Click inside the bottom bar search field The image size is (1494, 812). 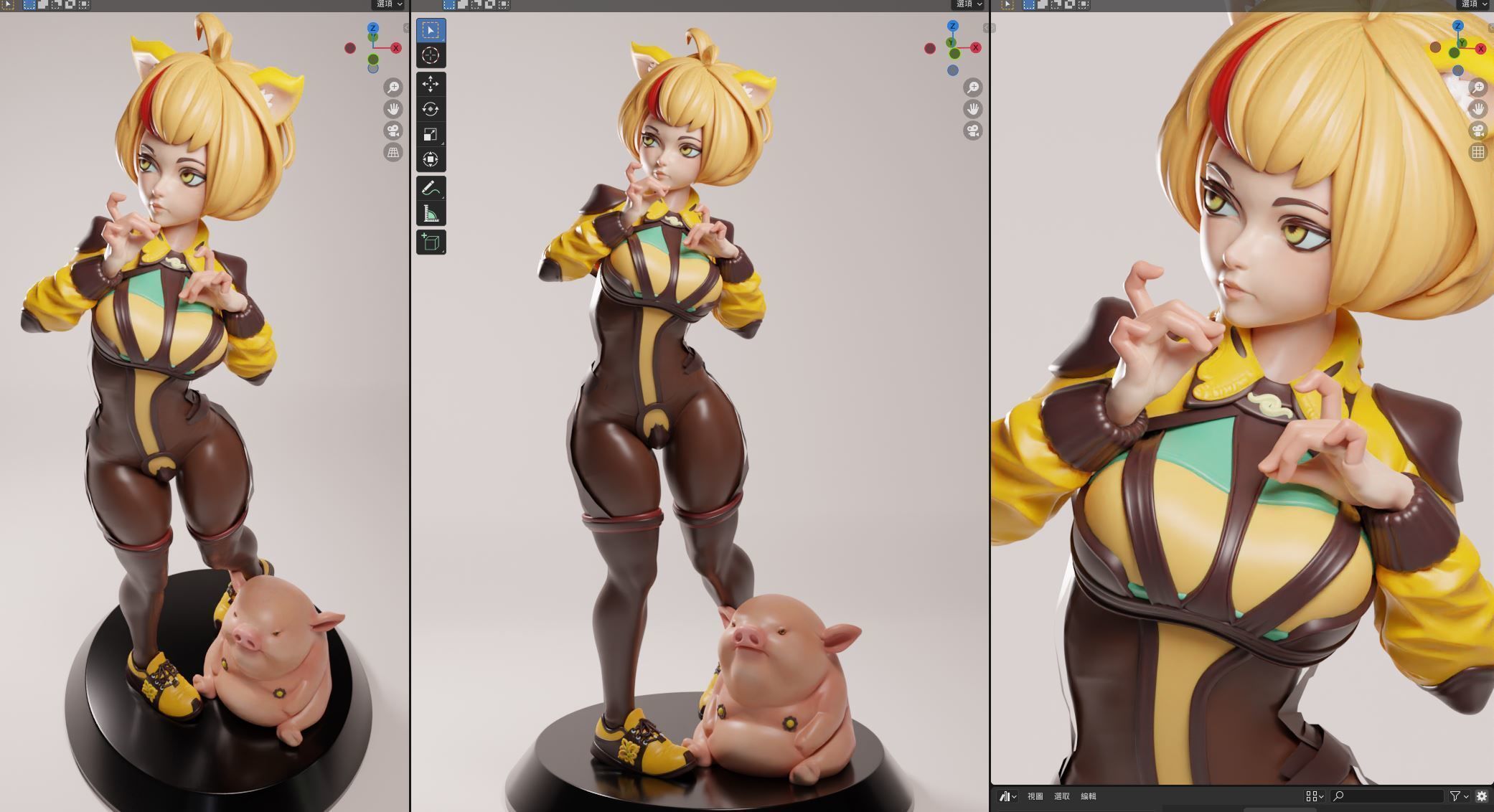1387,796
